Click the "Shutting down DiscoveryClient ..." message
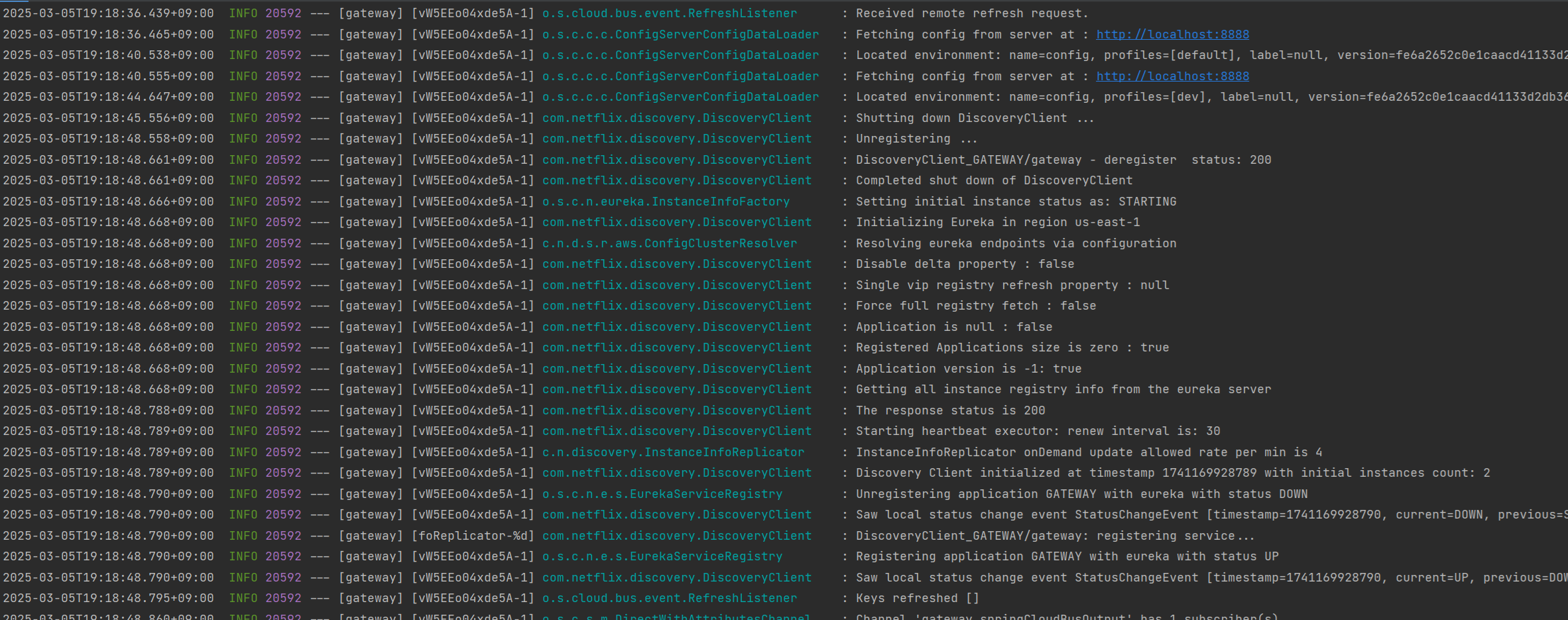This screenshot has height=620, width=1568. pos(975,118)
